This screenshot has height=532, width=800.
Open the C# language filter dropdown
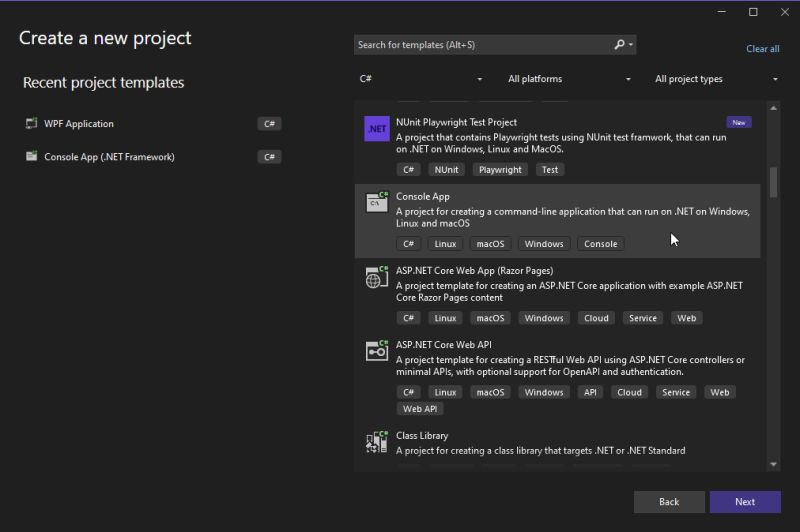(x=420, y=79)
